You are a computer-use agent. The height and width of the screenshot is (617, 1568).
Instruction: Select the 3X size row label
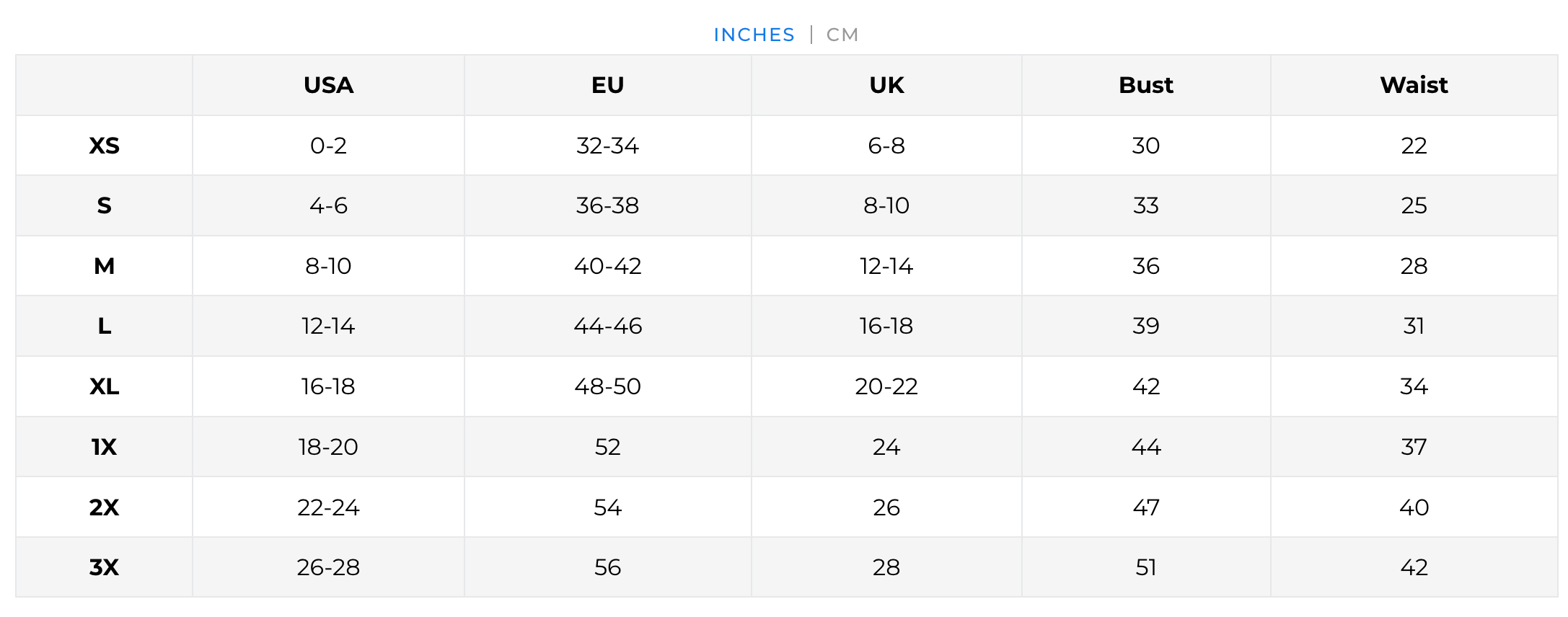(104, 567)
